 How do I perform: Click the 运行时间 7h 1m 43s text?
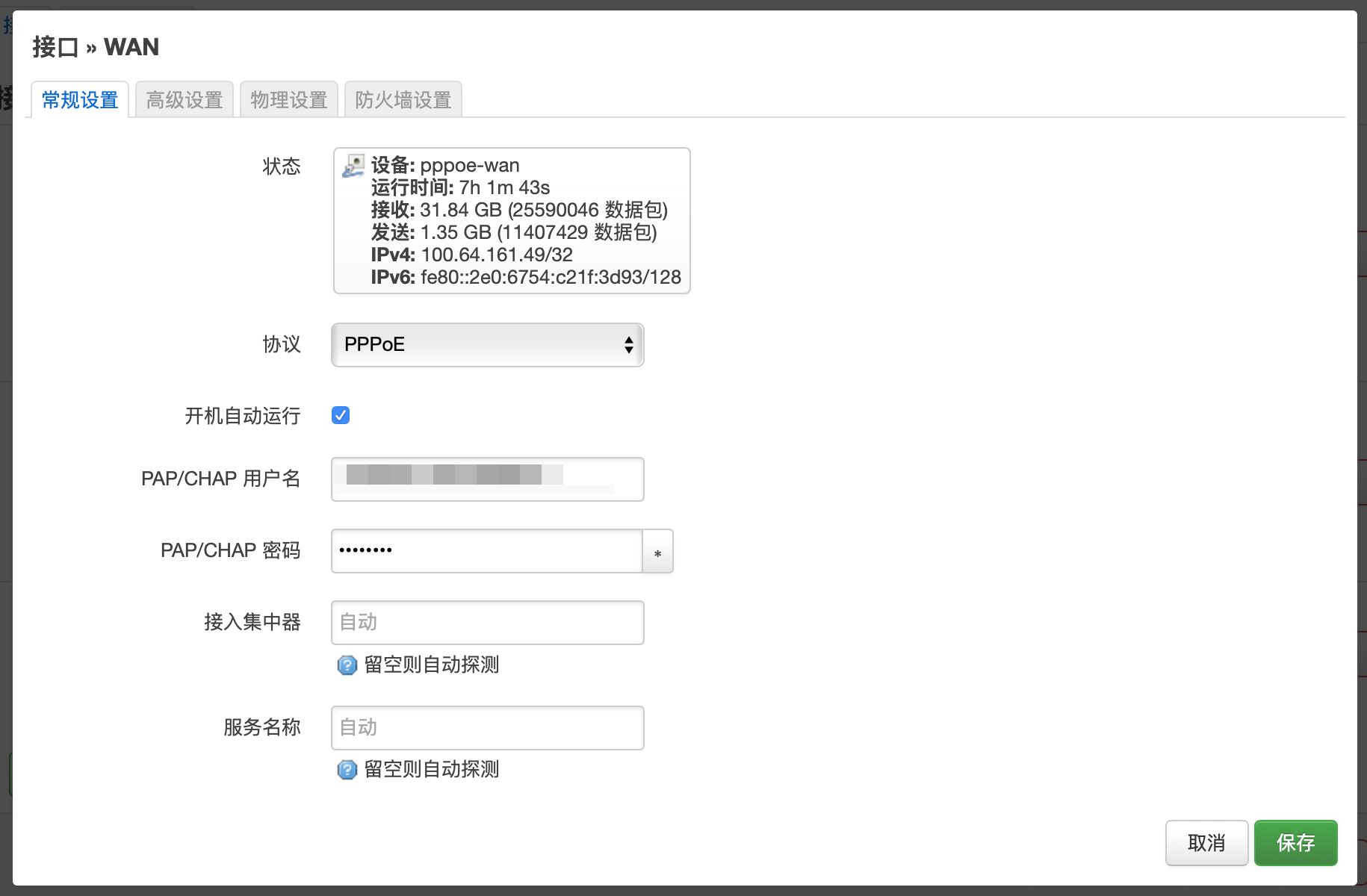point(460,187)
